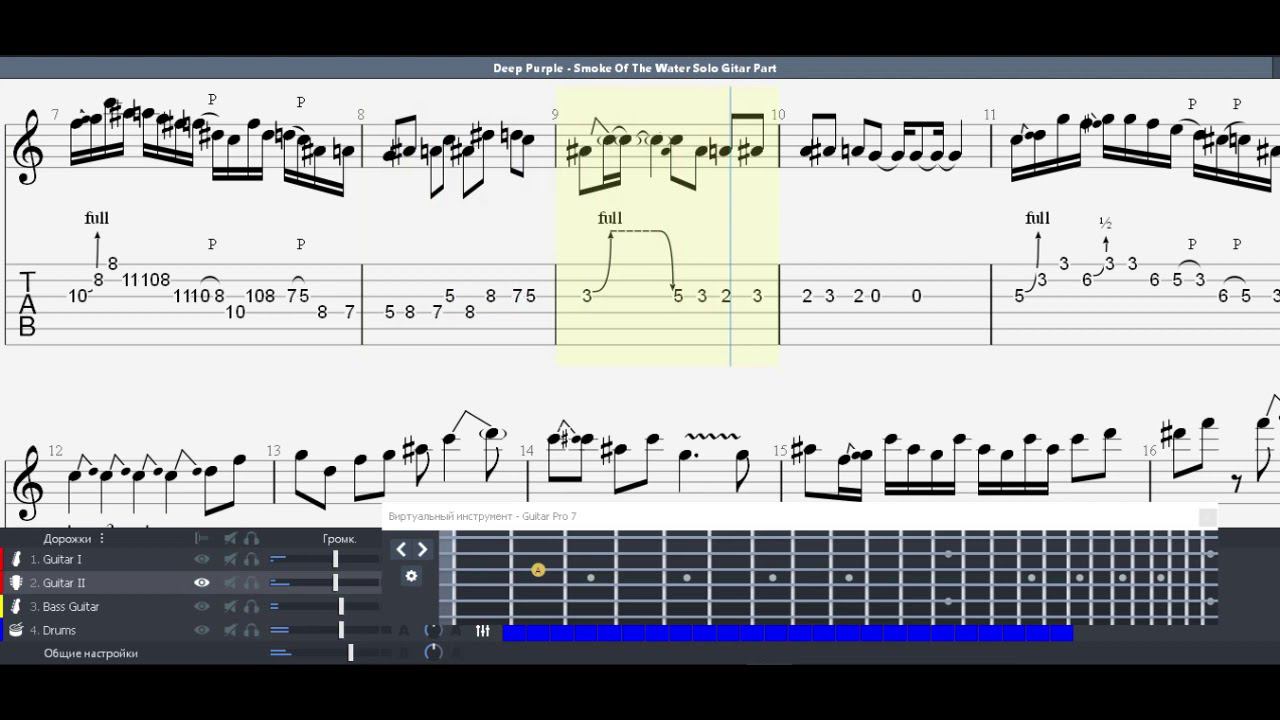Click the yellow A note marker on the fretboard

click(538, 570)
